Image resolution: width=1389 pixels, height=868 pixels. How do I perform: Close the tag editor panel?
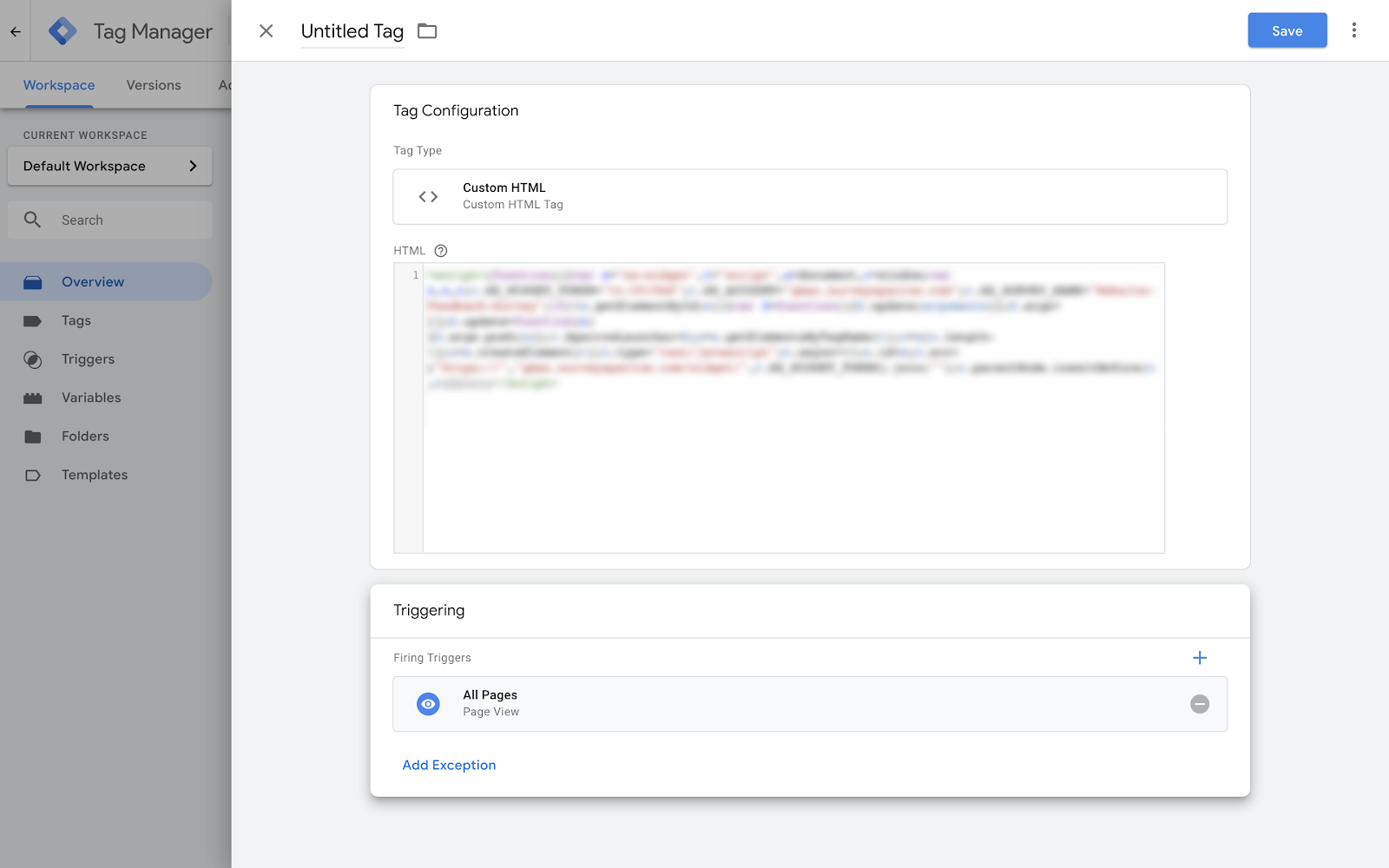click(267, 31)
